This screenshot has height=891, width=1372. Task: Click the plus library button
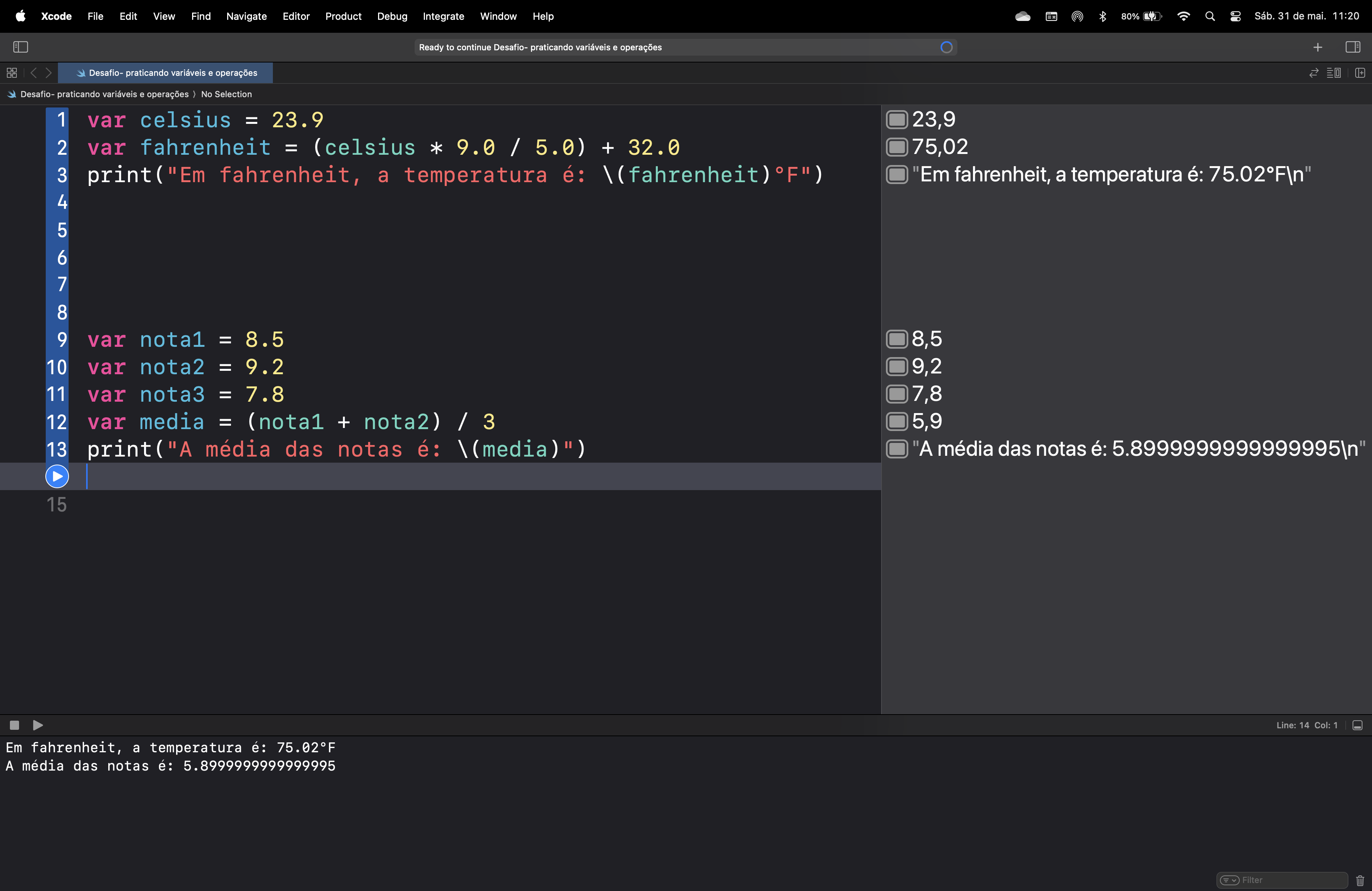tap(1317, 46)
